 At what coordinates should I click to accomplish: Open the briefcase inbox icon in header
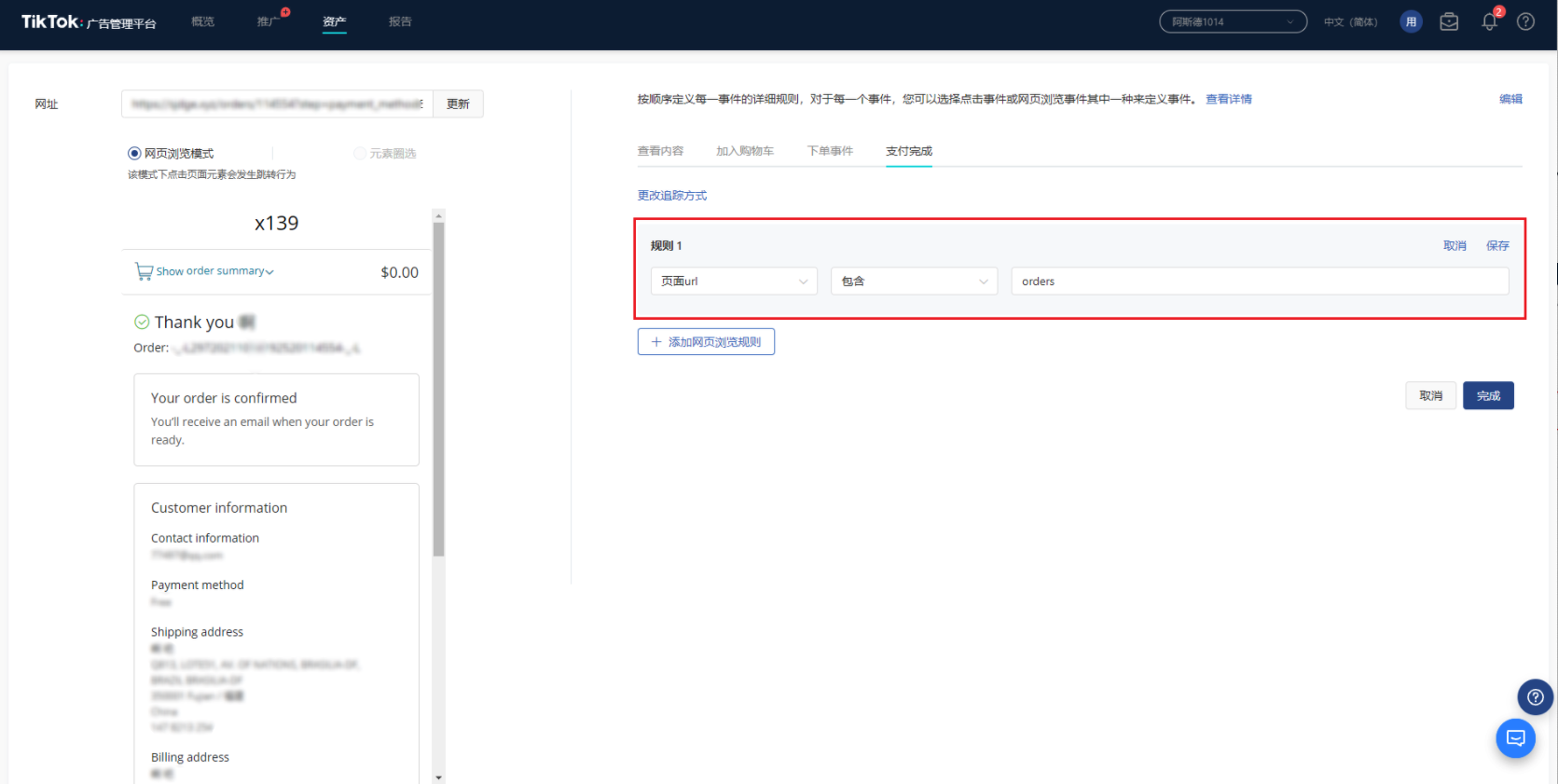(1449, 21)
